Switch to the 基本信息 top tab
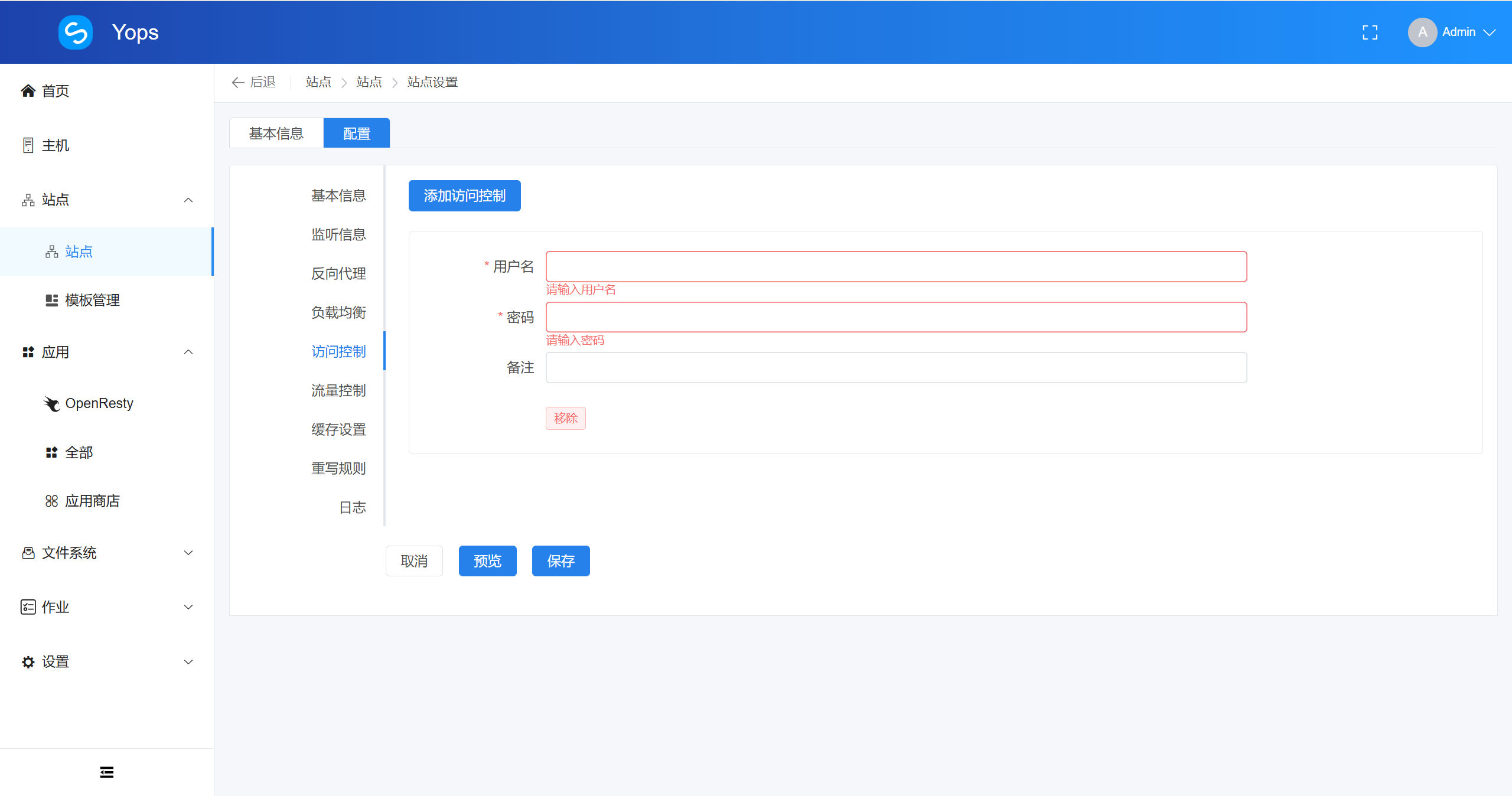Image resolution: width=1512 pixels, height=796 pixels. click(x=276, y=133)
